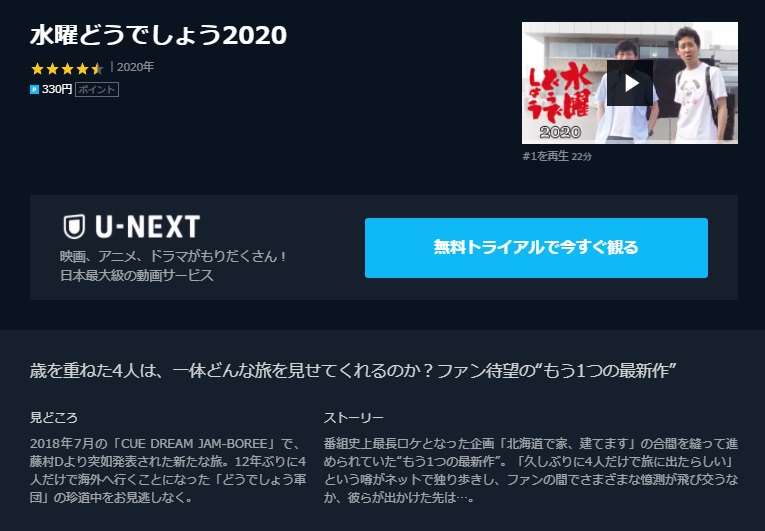The image size is (765, 531).
Task: Open the 水曜どうでしょう2020 title heading
Action: 158,36
